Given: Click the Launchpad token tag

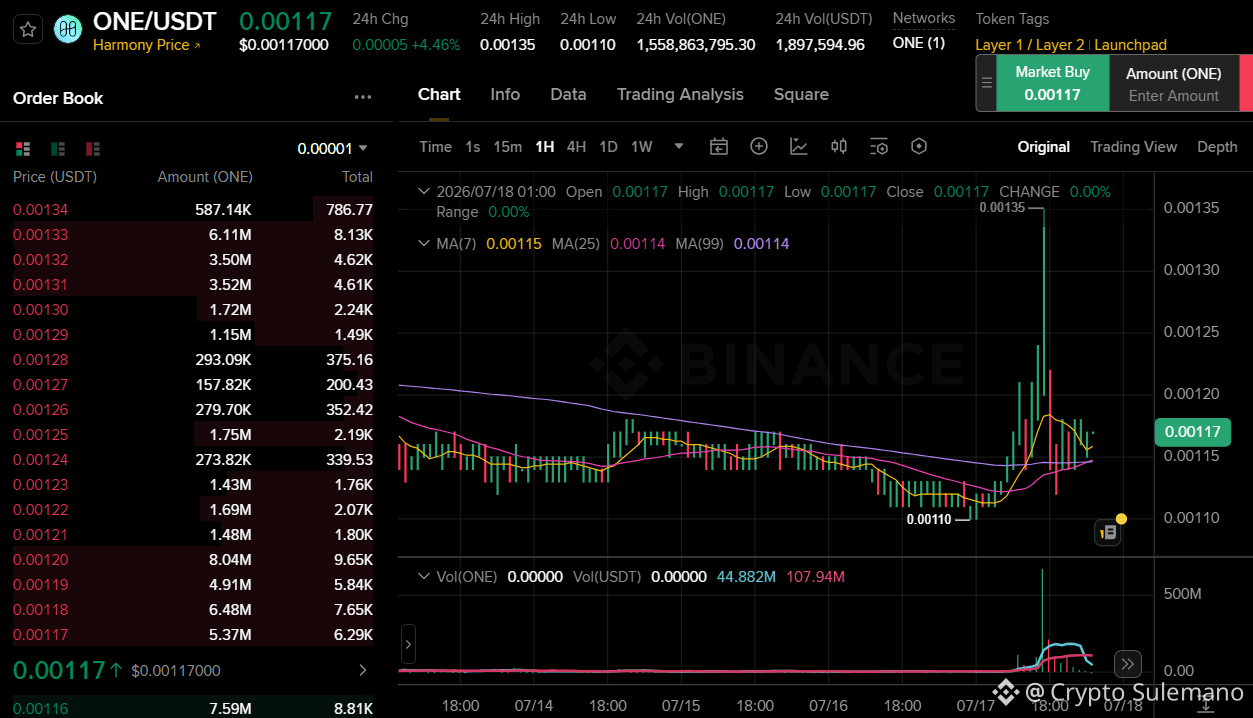Looking at the screenshot, I should [1130, 45].
